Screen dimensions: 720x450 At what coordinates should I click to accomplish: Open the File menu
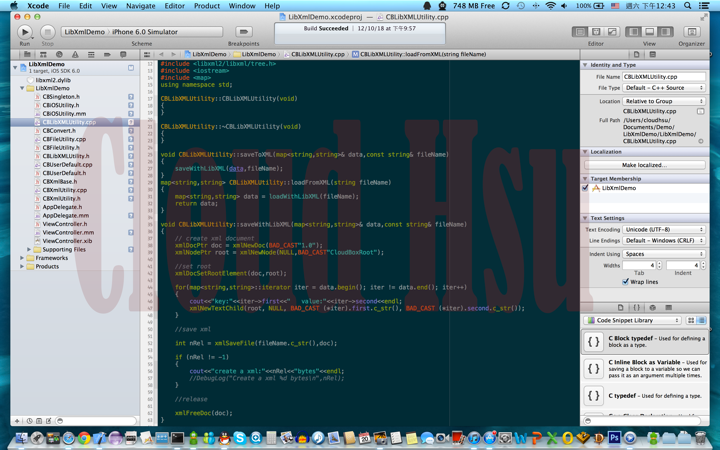(64, 6)
